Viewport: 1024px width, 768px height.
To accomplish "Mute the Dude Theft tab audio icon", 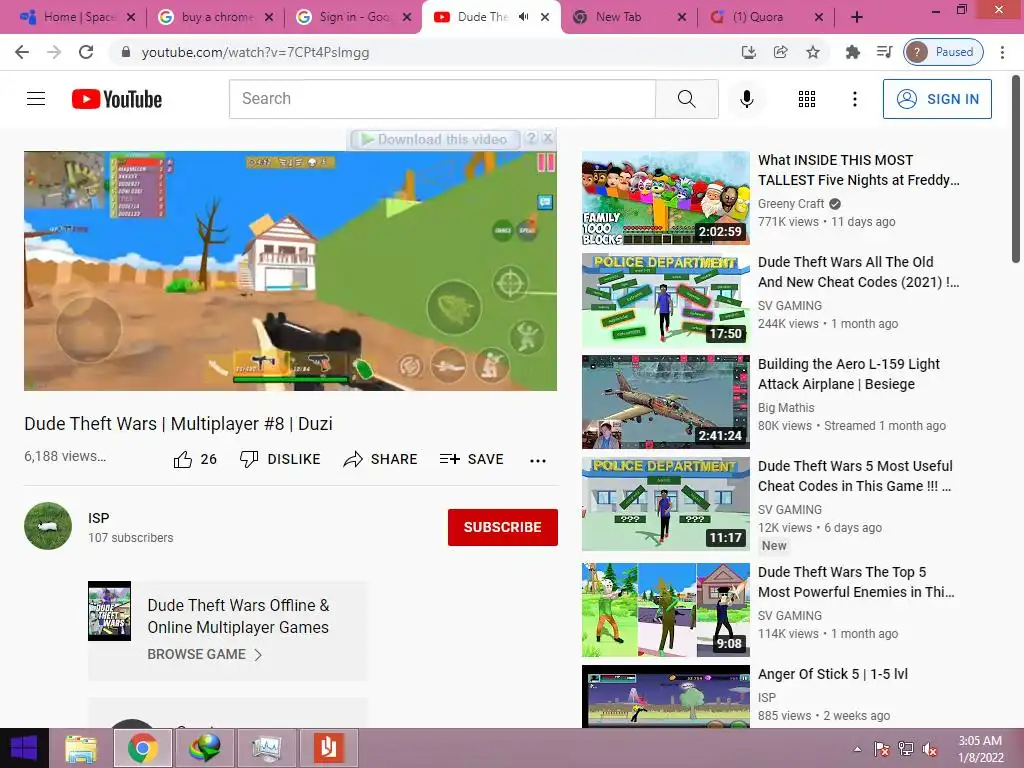I will point(523,17).
